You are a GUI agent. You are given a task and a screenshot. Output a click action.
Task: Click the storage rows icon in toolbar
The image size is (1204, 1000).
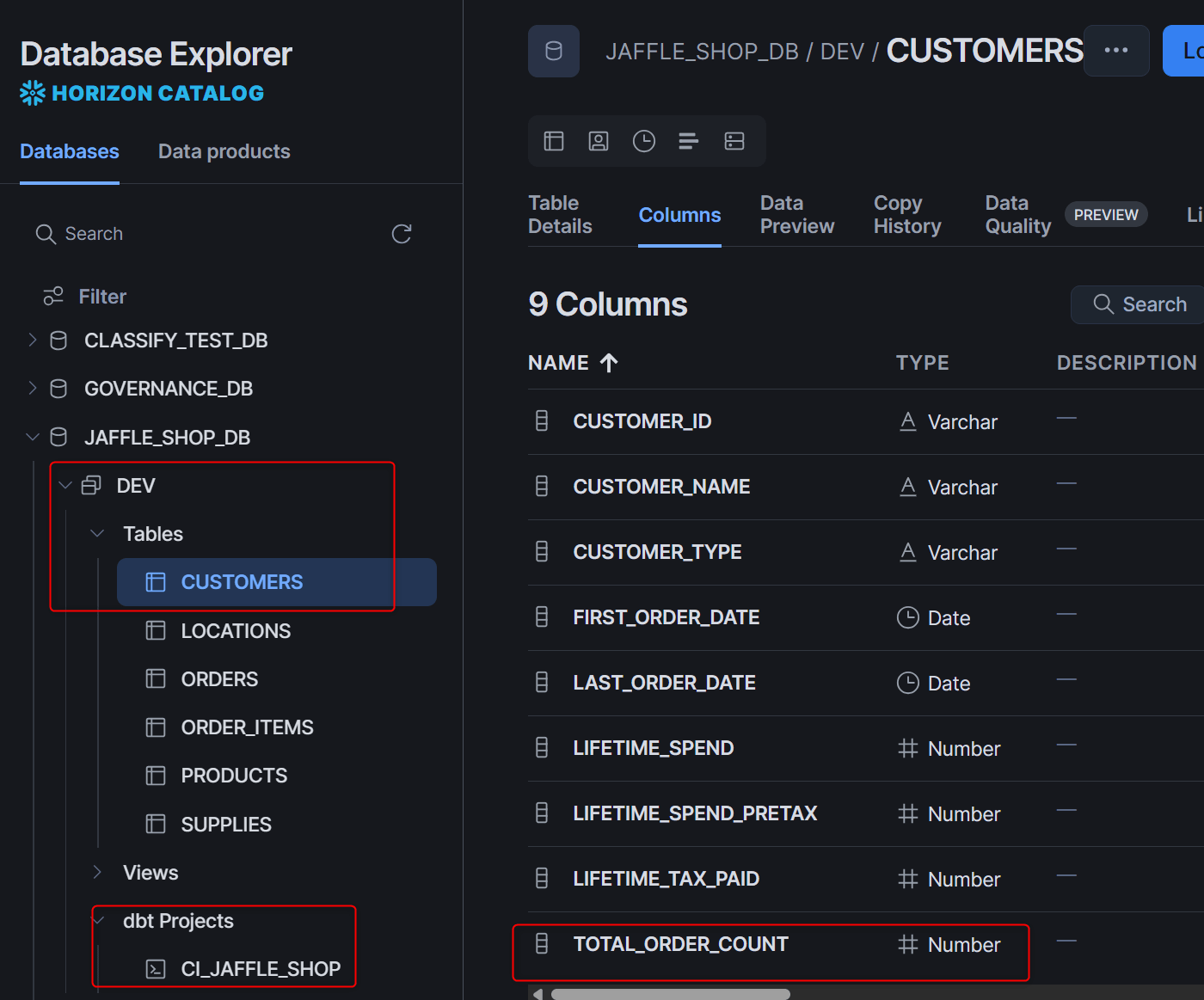pyautogui.click(x=734, y=141)
